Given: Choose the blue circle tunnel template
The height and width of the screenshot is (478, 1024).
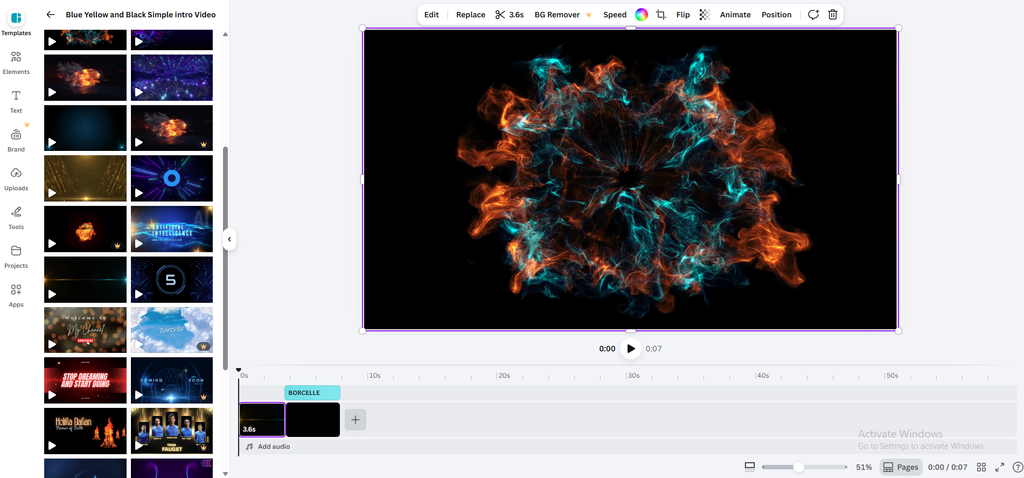Looking at the screenshot, I should point(172,178).
